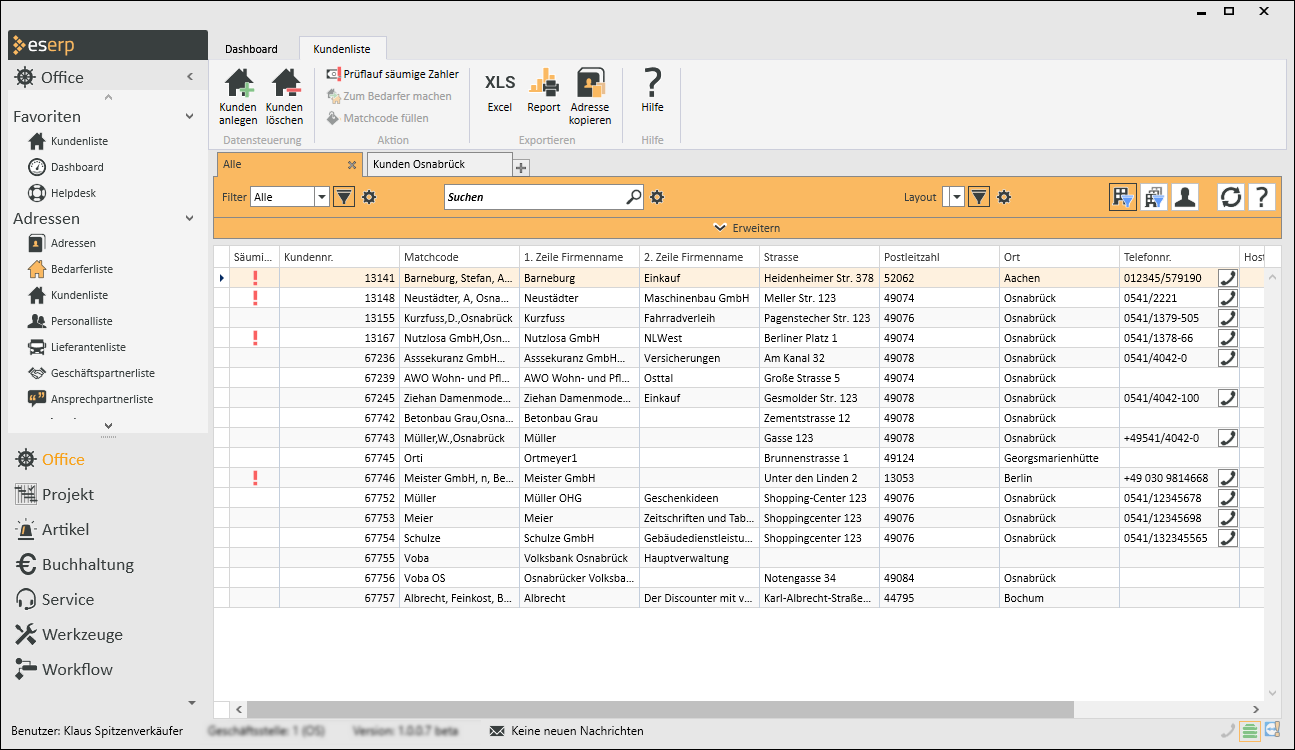
Task: Open Lieferantenliste in the sidebar
Action: [x=88, y=347]
